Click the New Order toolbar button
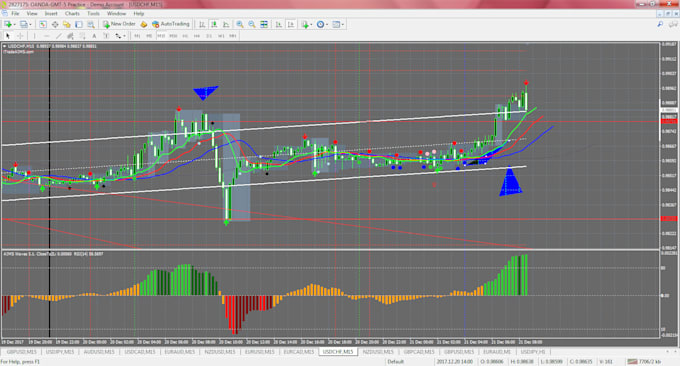 coord(119,24)
